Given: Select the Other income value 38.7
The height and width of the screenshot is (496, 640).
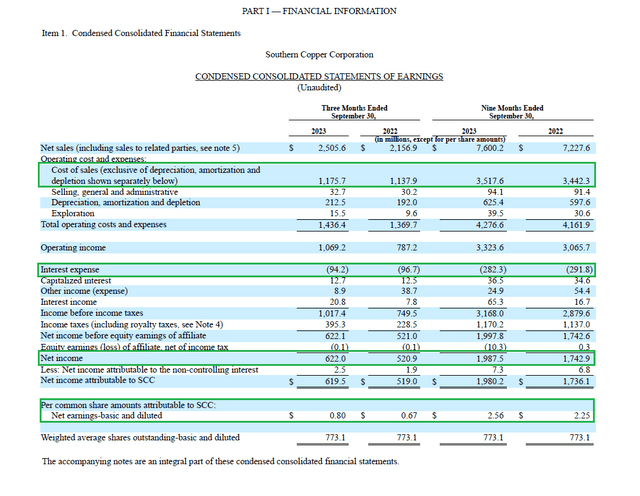Looking at the screenshot, I should coord(409,291).
